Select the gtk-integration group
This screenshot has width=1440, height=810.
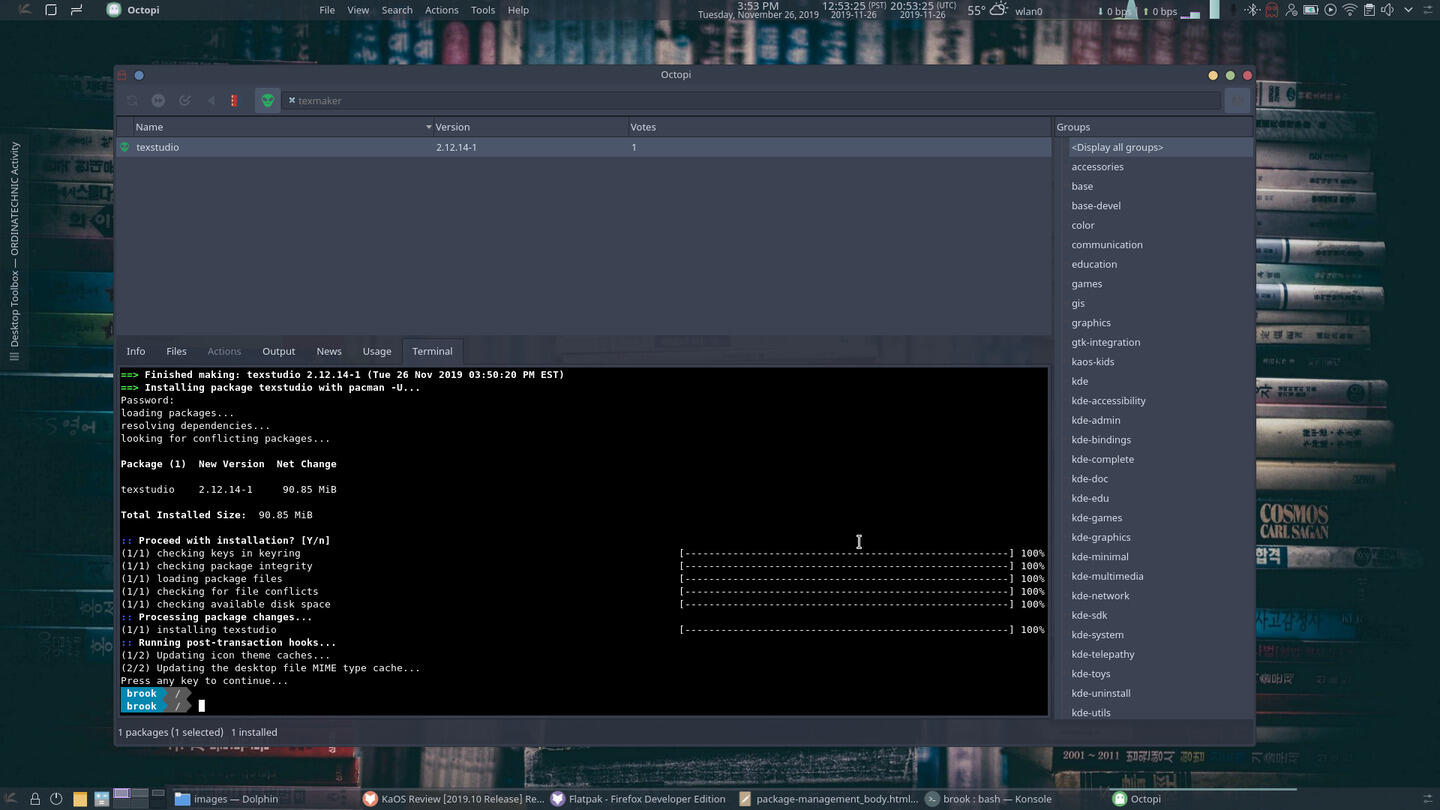[x=1106, y=342]
